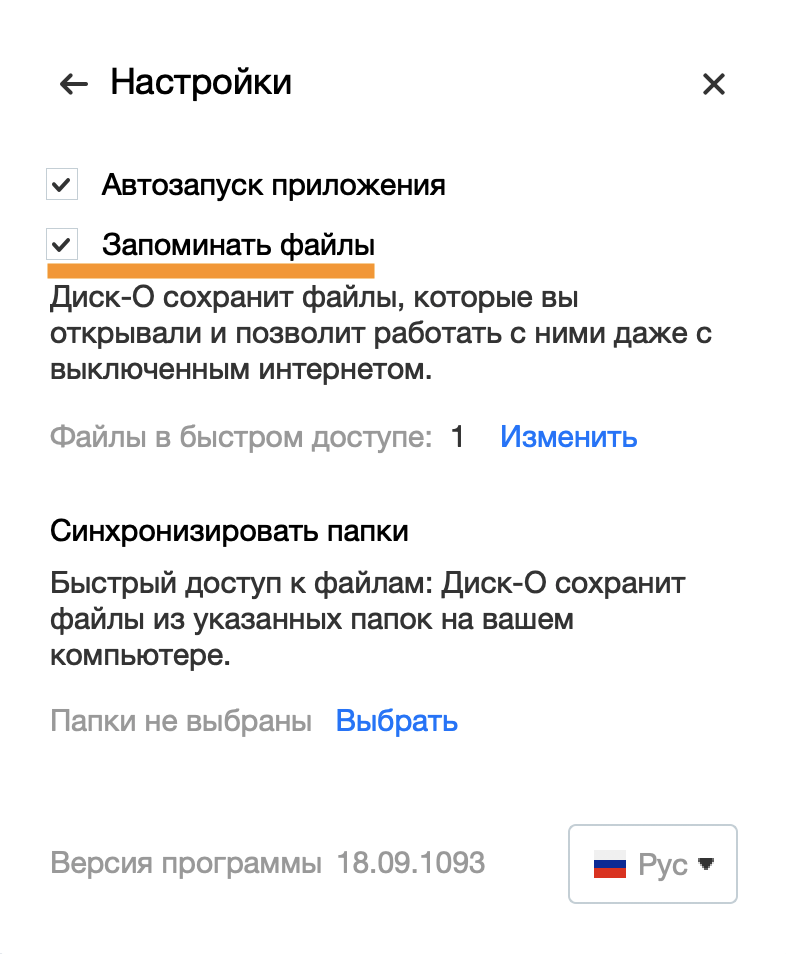Toggle the Автозапуск приложения checkbox

[62, 184]
